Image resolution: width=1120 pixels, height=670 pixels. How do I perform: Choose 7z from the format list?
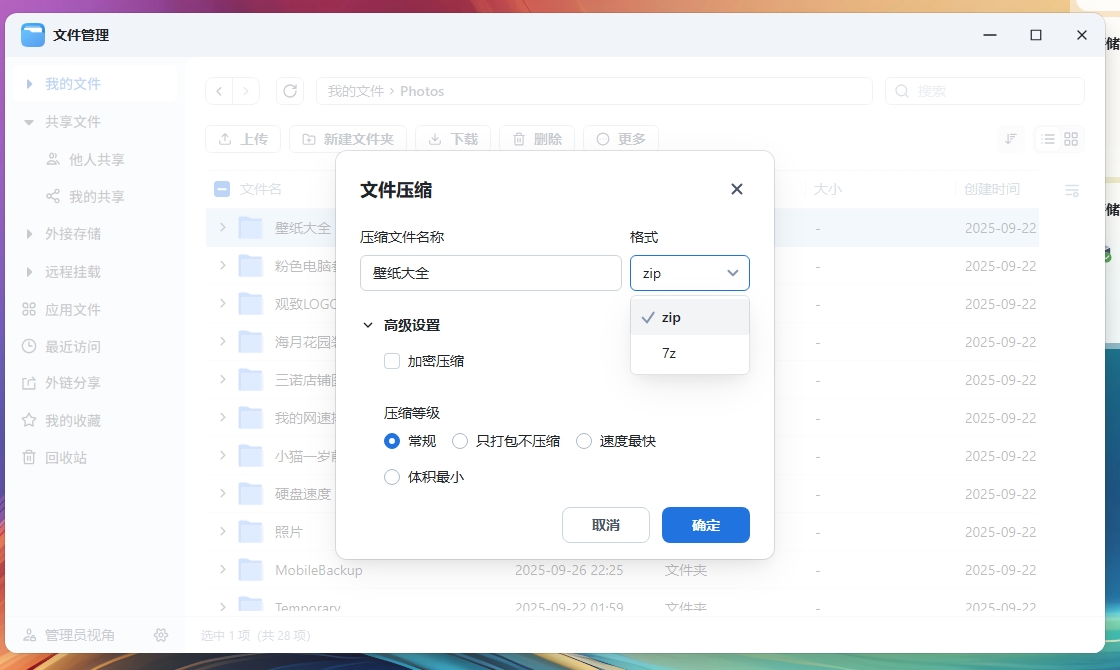tap(670, 353)
